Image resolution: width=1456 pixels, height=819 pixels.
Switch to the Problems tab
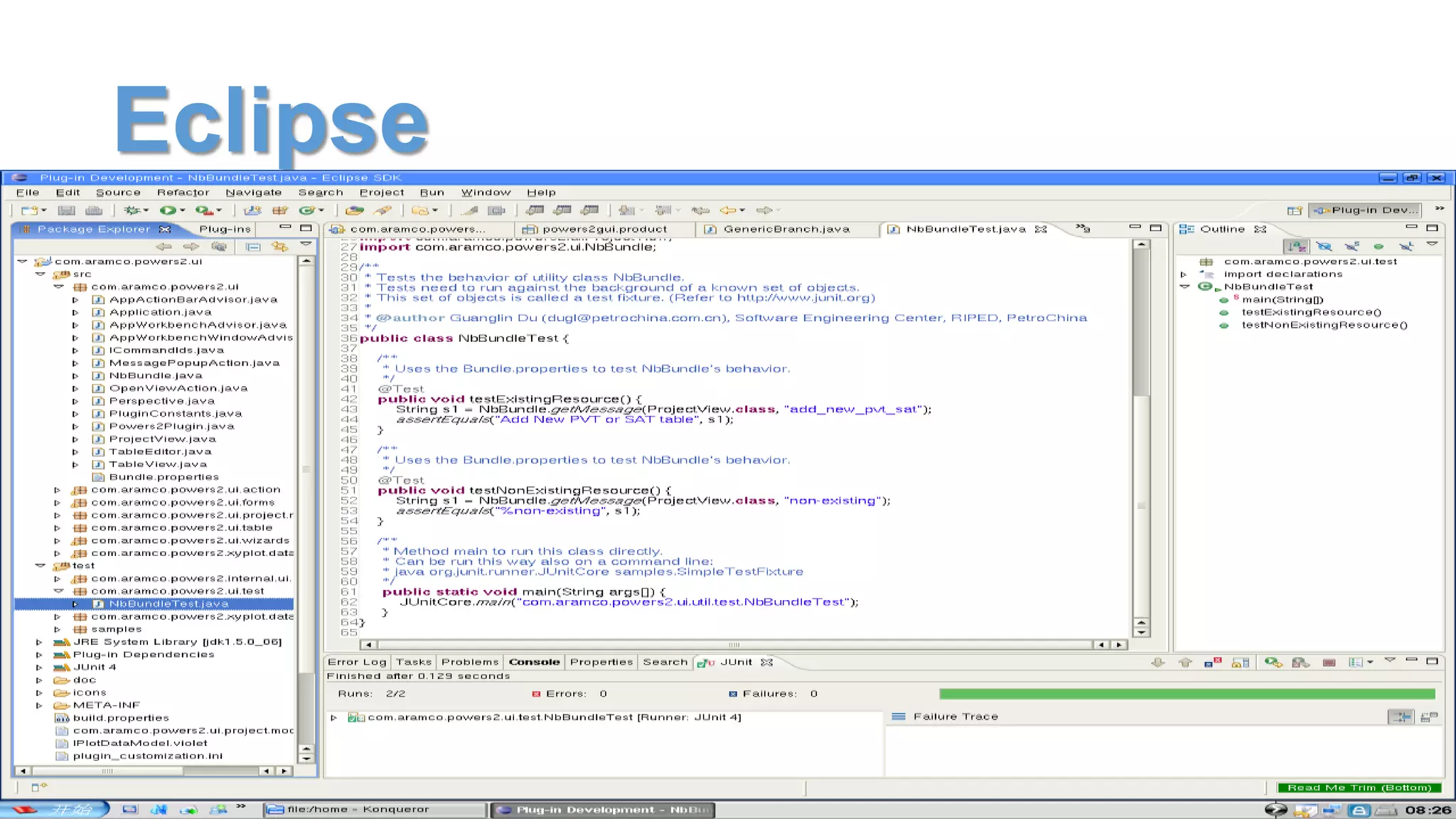pos(470,662)
